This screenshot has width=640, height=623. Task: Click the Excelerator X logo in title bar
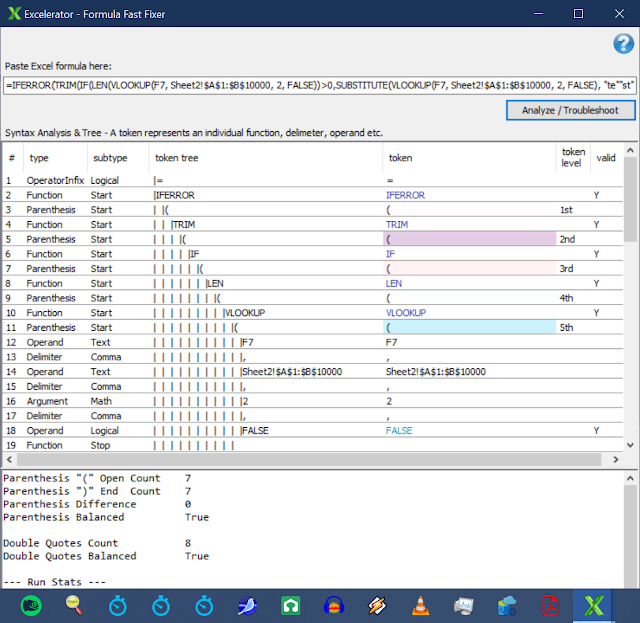point(14,13)
